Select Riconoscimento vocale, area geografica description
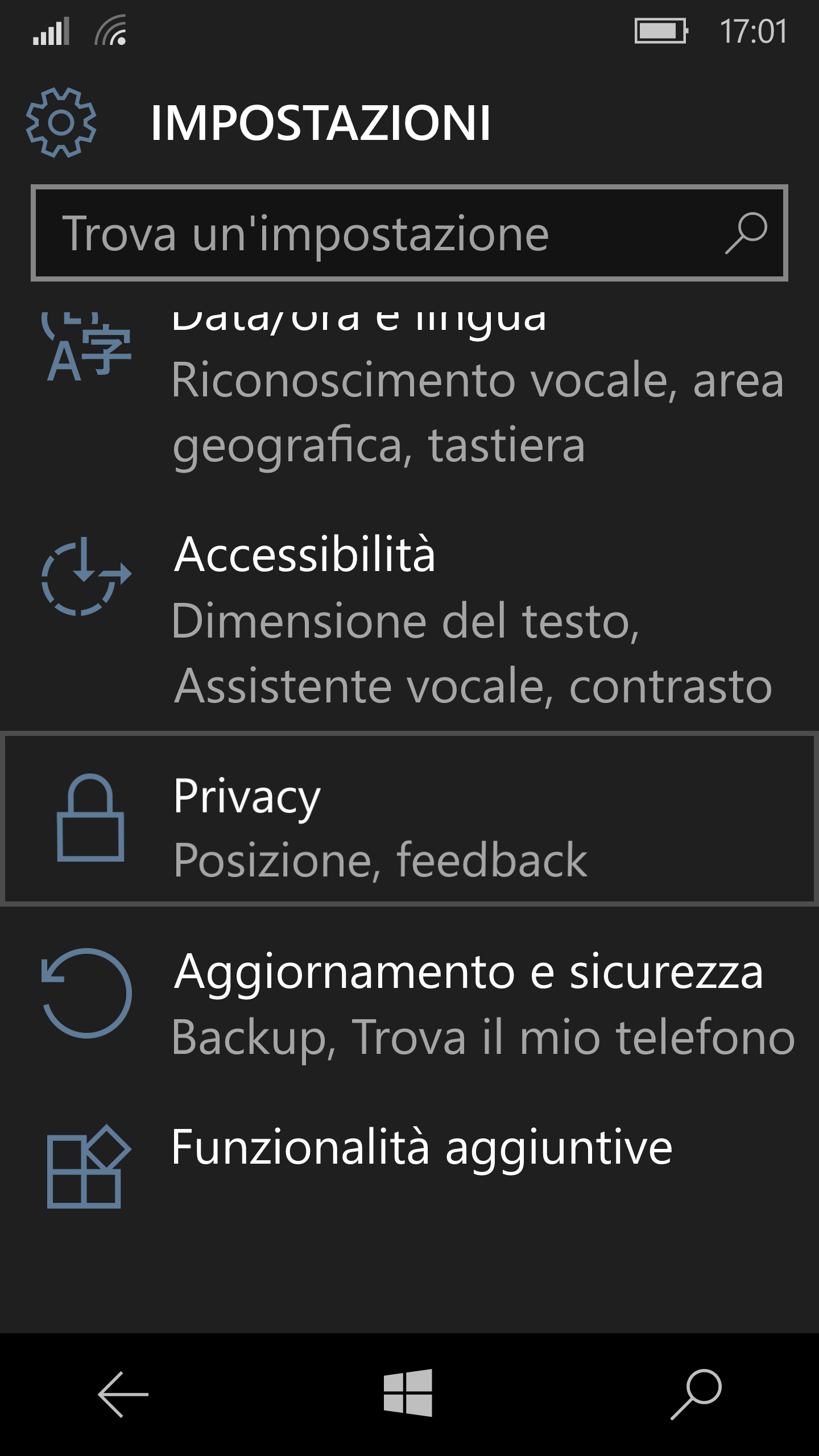Viewport: 819px width, 1456px height. click(478, 412)
